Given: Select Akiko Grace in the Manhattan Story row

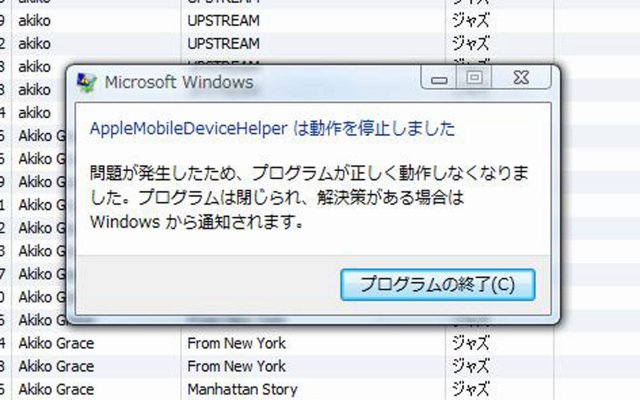Looking at the screenshot, I should tap(56, 389).
